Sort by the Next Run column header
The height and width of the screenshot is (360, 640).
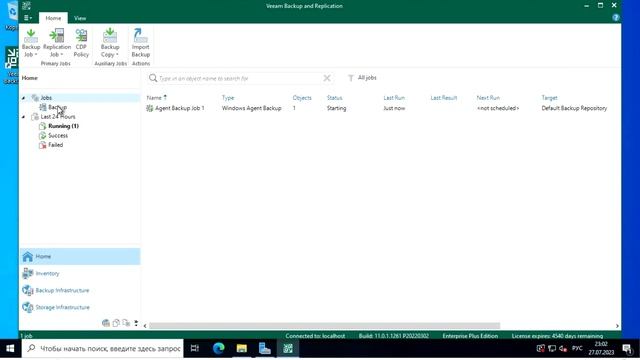pyautogui.click(x=488, y=98)
